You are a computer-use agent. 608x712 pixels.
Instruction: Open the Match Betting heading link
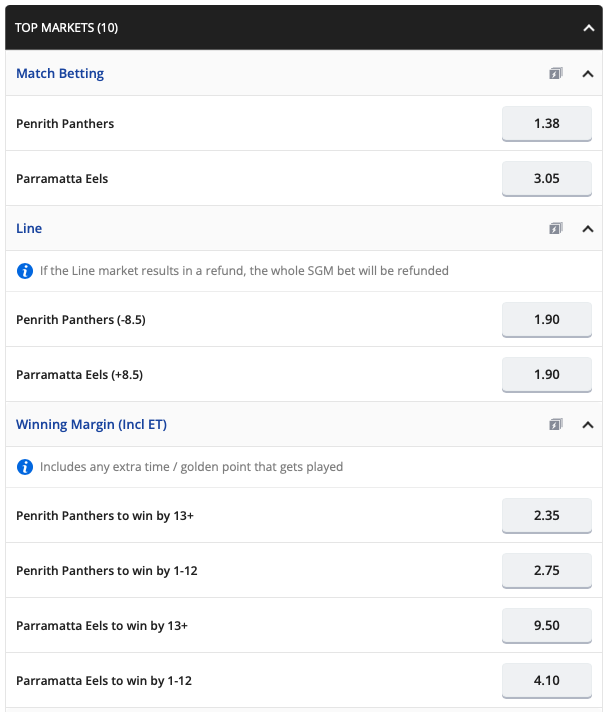pos(60,73)
